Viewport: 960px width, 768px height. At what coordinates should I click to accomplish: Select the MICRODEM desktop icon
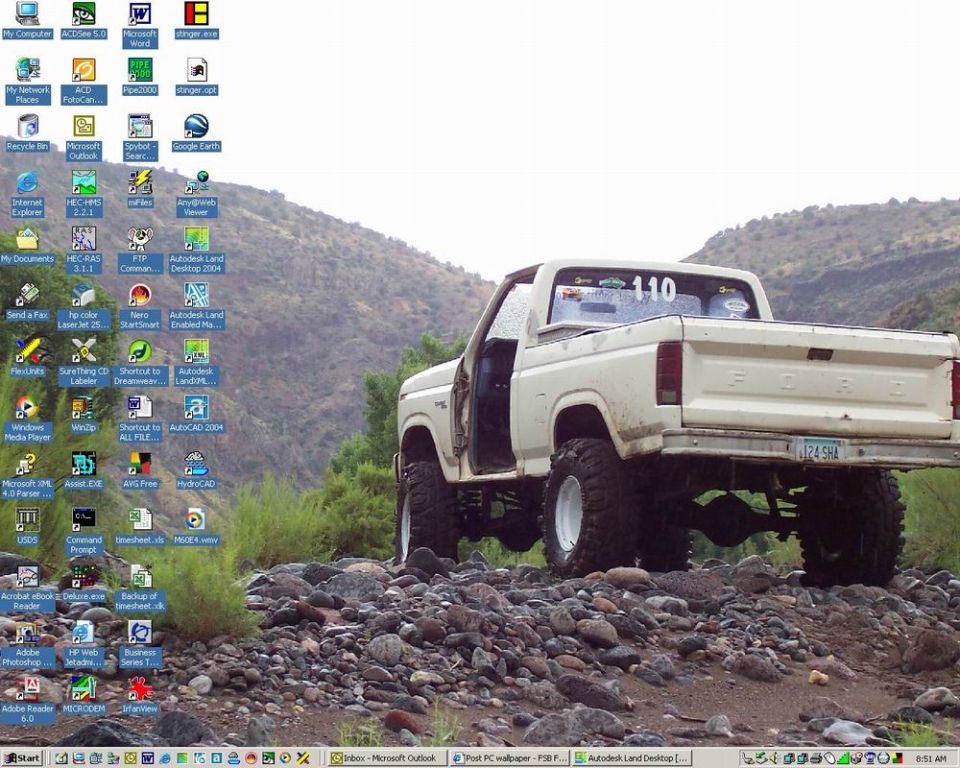click(83, 696)
